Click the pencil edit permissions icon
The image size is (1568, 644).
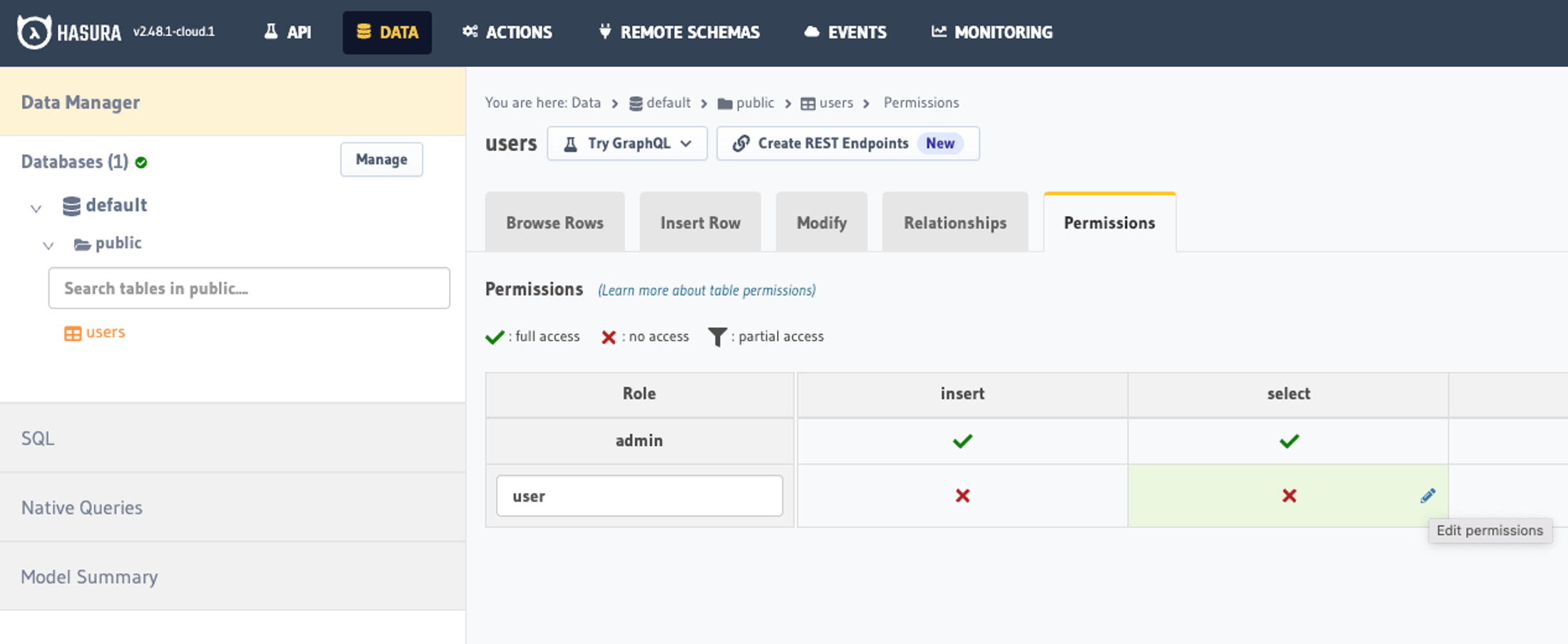[1428, 496]
